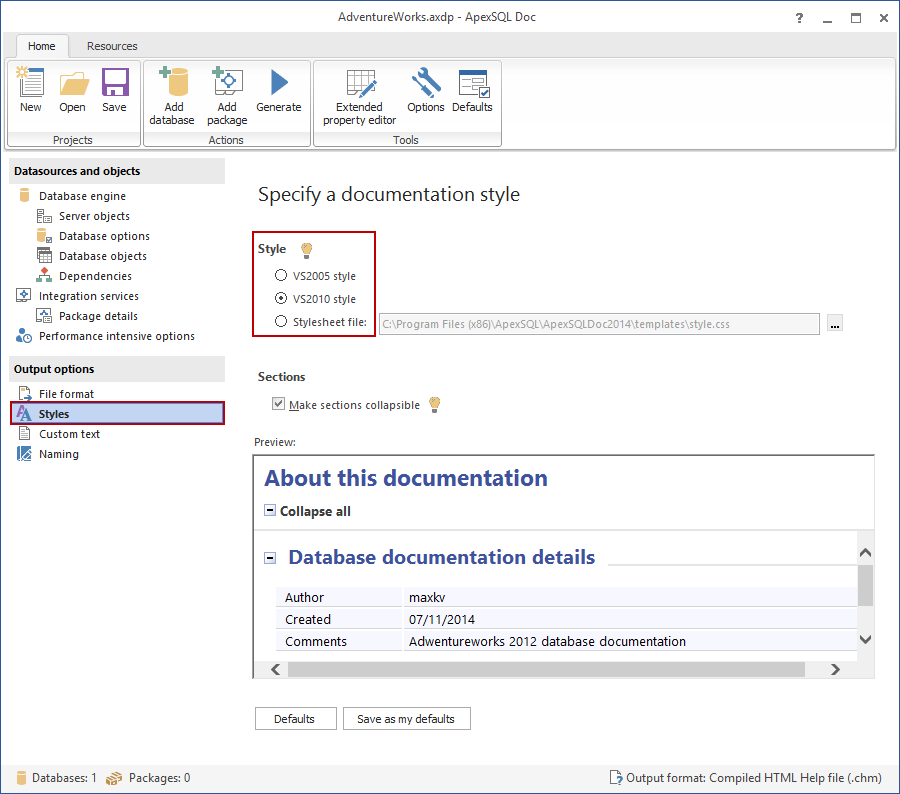Click the Defaults ribbon icon

coord(474,83)
